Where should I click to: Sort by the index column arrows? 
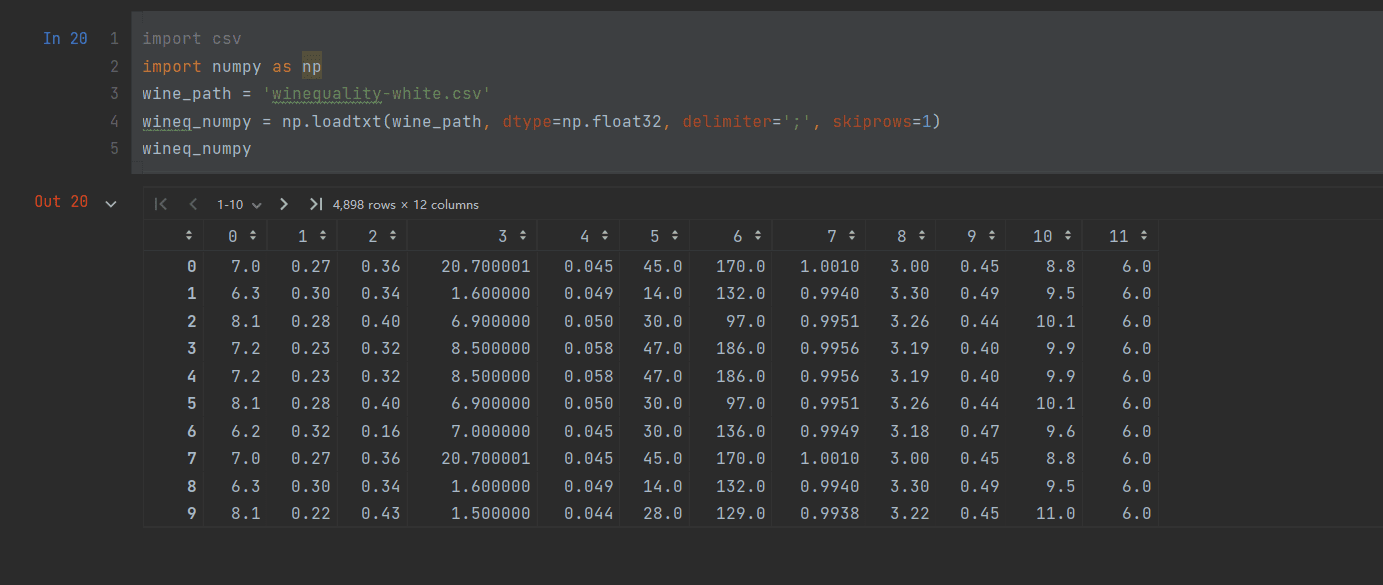coord(189,236)
